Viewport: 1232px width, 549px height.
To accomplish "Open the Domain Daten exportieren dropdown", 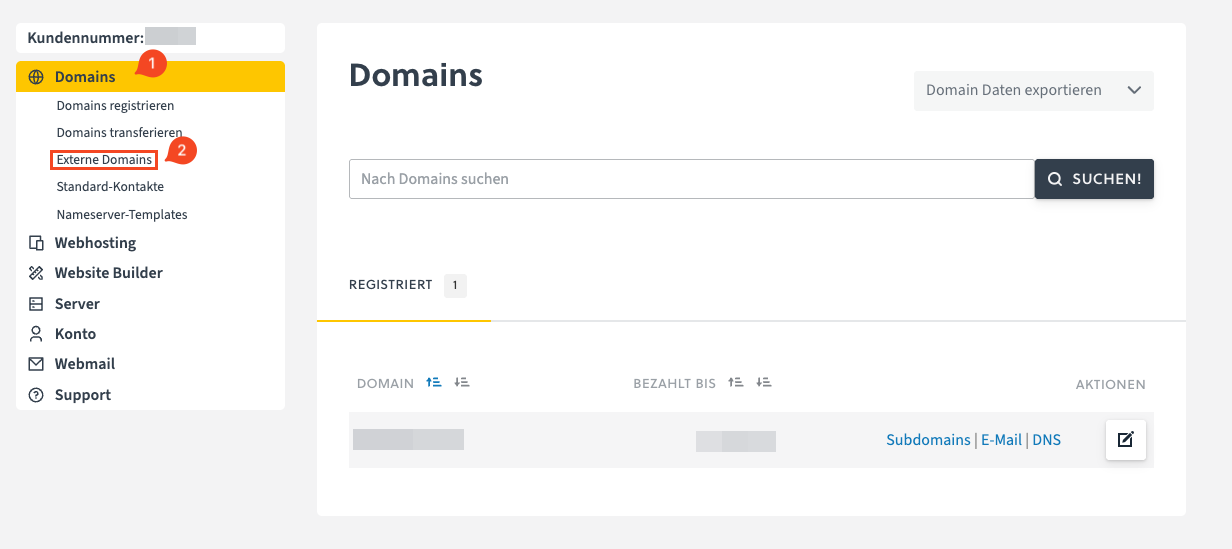I will (1033, 90).
